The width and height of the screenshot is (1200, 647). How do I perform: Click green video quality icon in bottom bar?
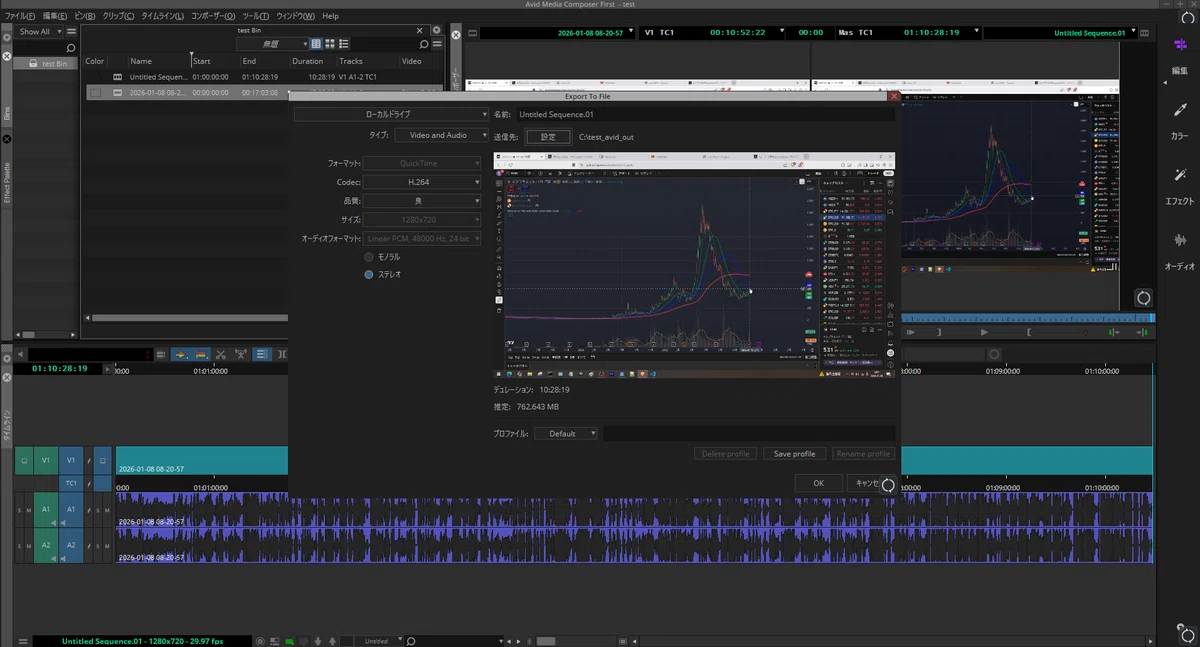pos(289,641)
